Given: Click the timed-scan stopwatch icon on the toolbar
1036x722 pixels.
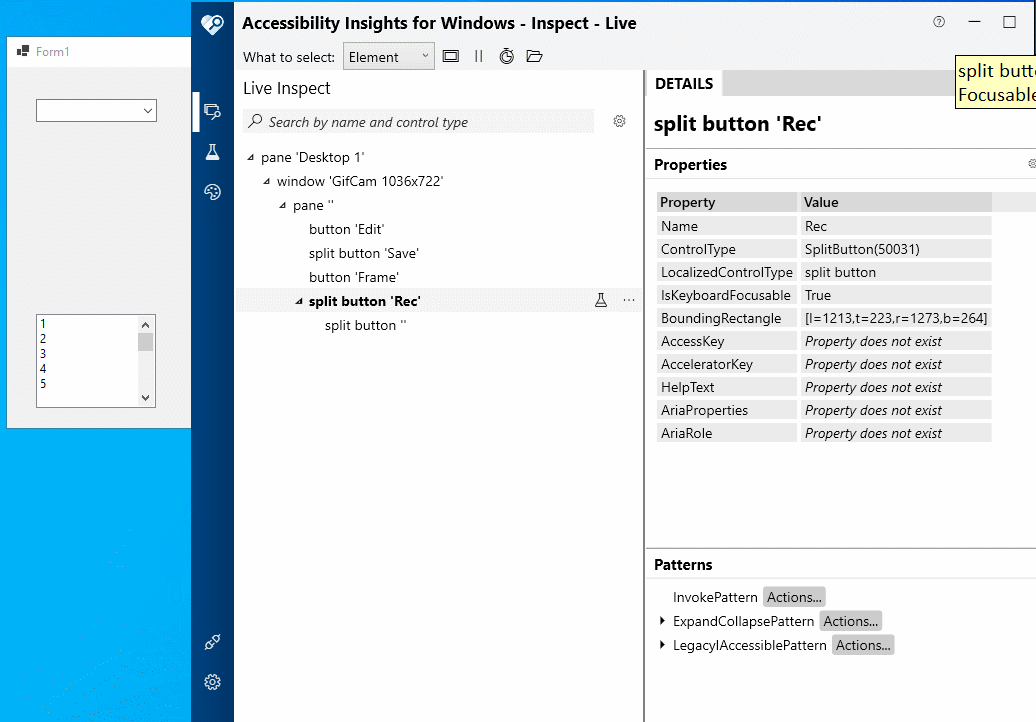Looking at the screenshot, I should pos(506,56).
